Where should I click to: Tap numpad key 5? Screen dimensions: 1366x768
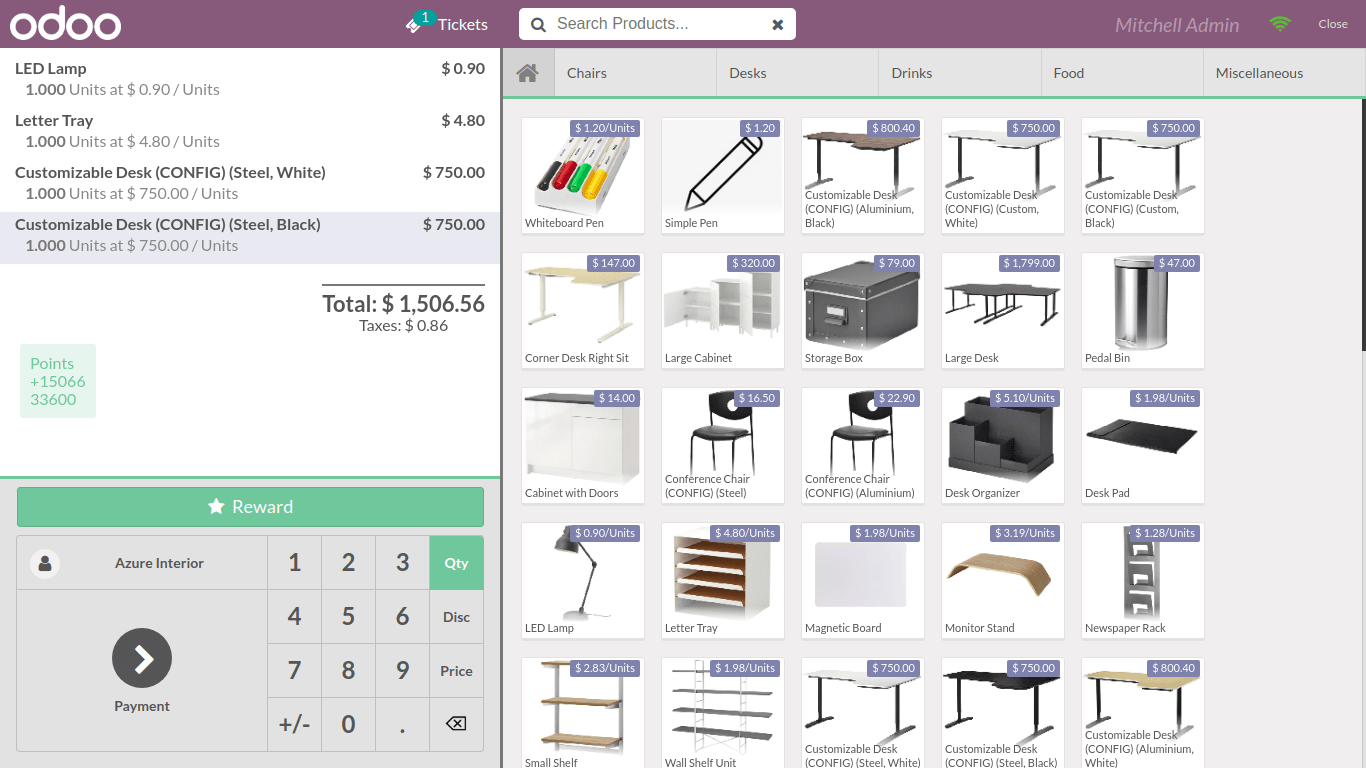(348, 617)
